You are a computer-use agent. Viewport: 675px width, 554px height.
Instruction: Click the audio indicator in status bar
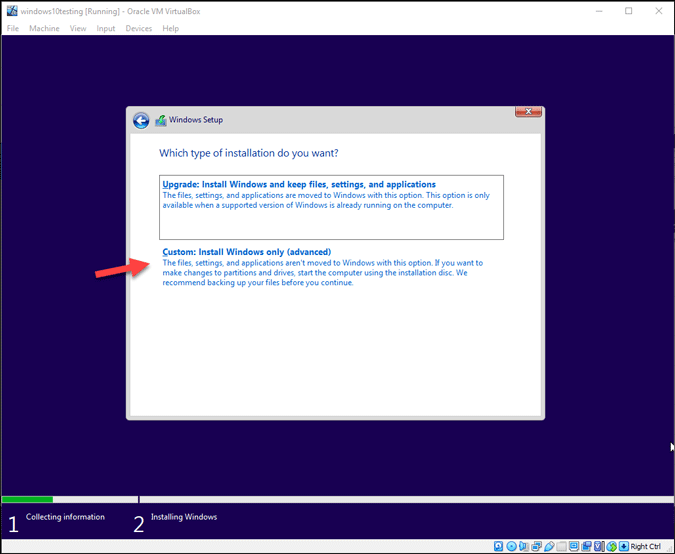click(x=523, y=546)
